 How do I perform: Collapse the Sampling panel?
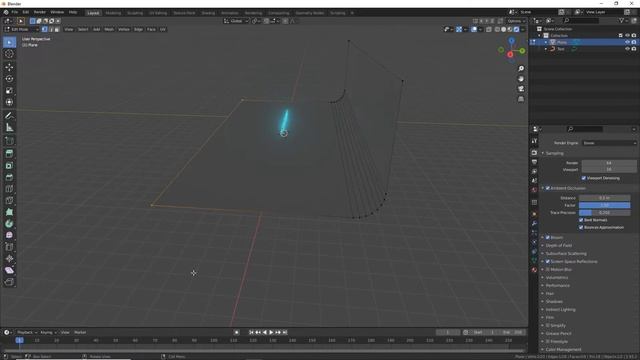(555, 153)
